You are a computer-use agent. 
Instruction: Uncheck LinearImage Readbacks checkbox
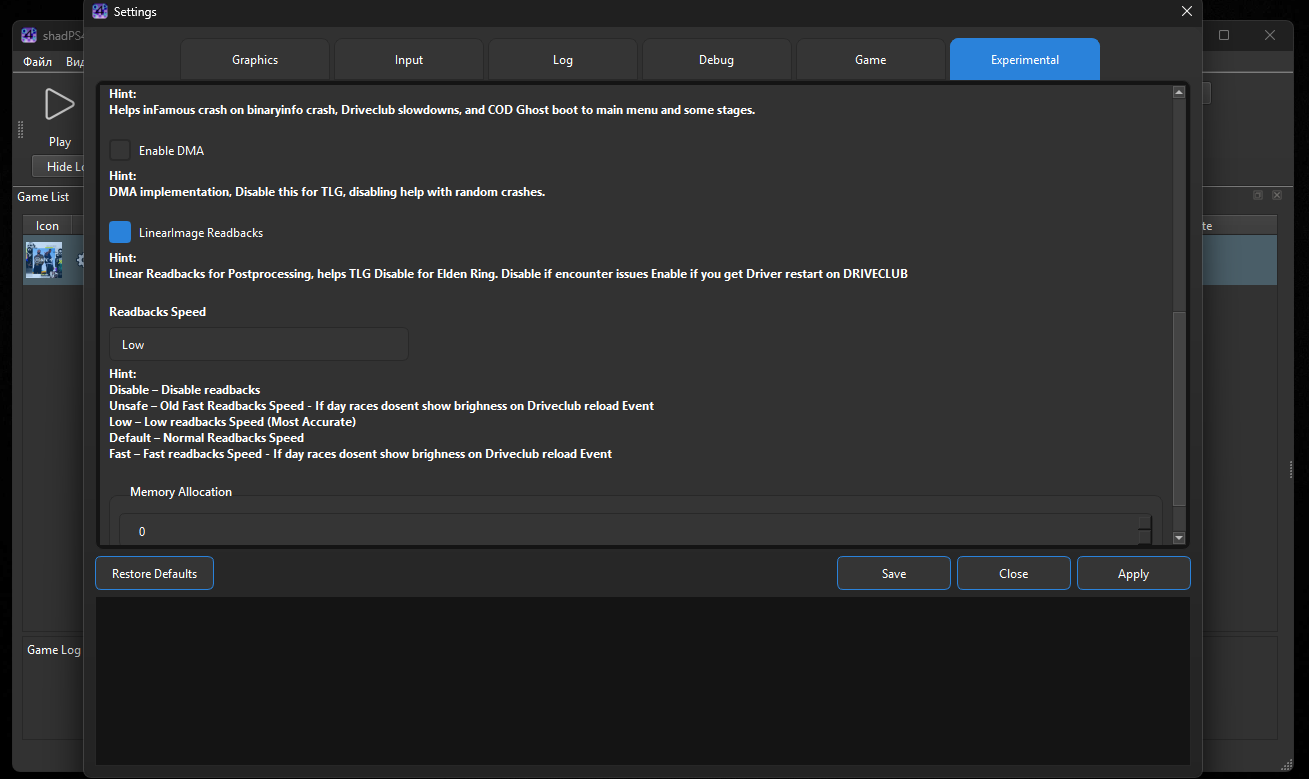pyautogui.click(x=120, y=232)
